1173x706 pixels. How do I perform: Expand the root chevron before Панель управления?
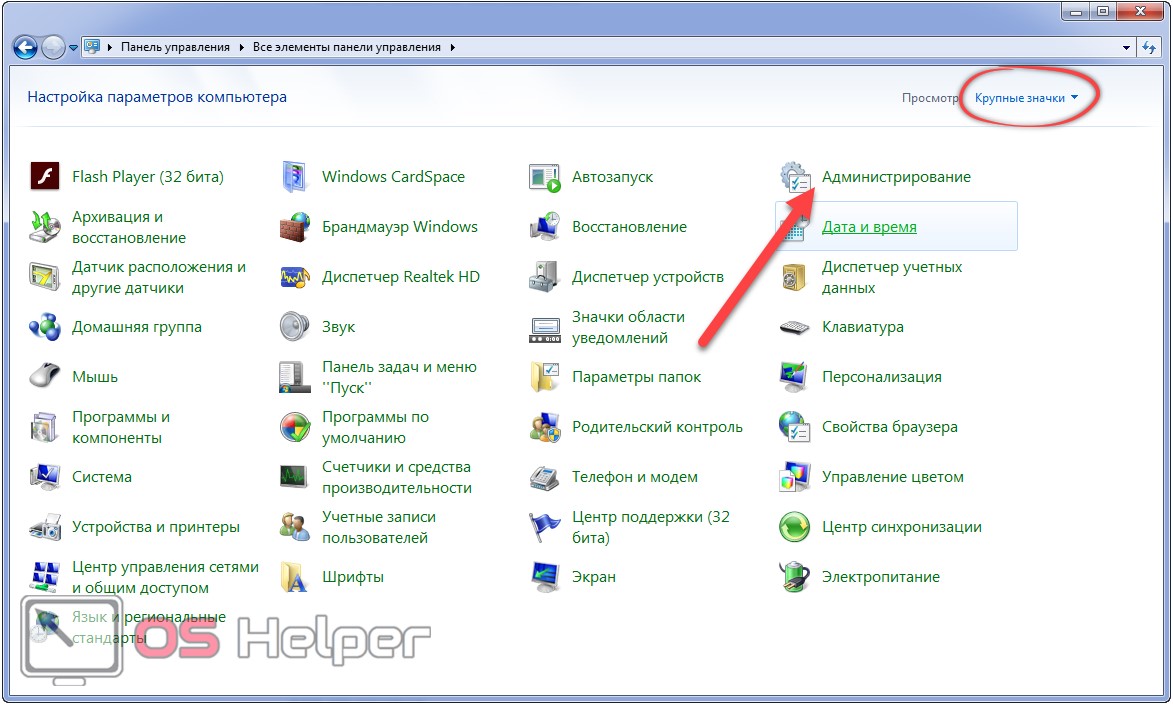tap(110, 47)
